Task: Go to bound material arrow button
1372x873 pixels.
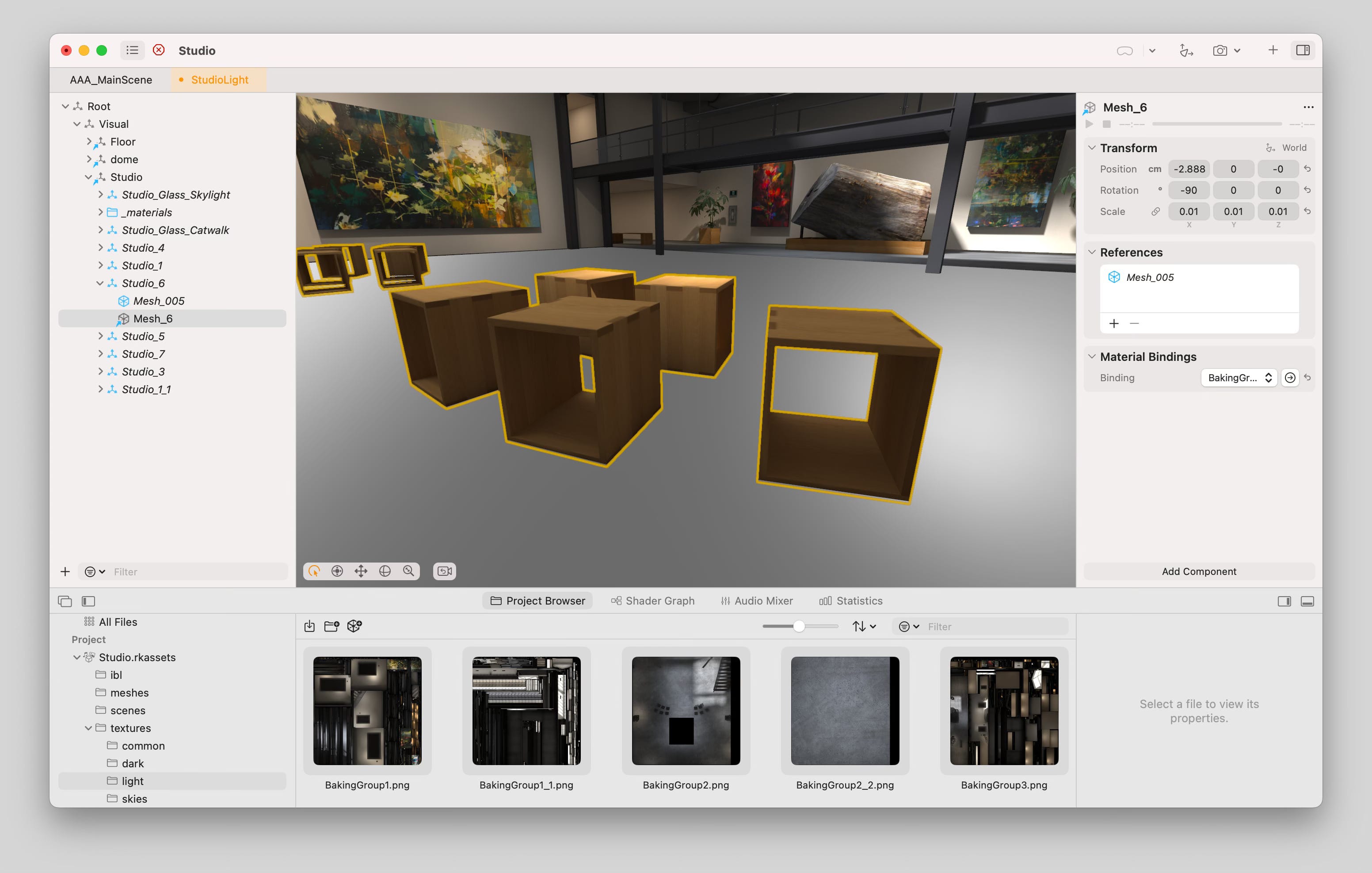Action: coord(1290,378)
